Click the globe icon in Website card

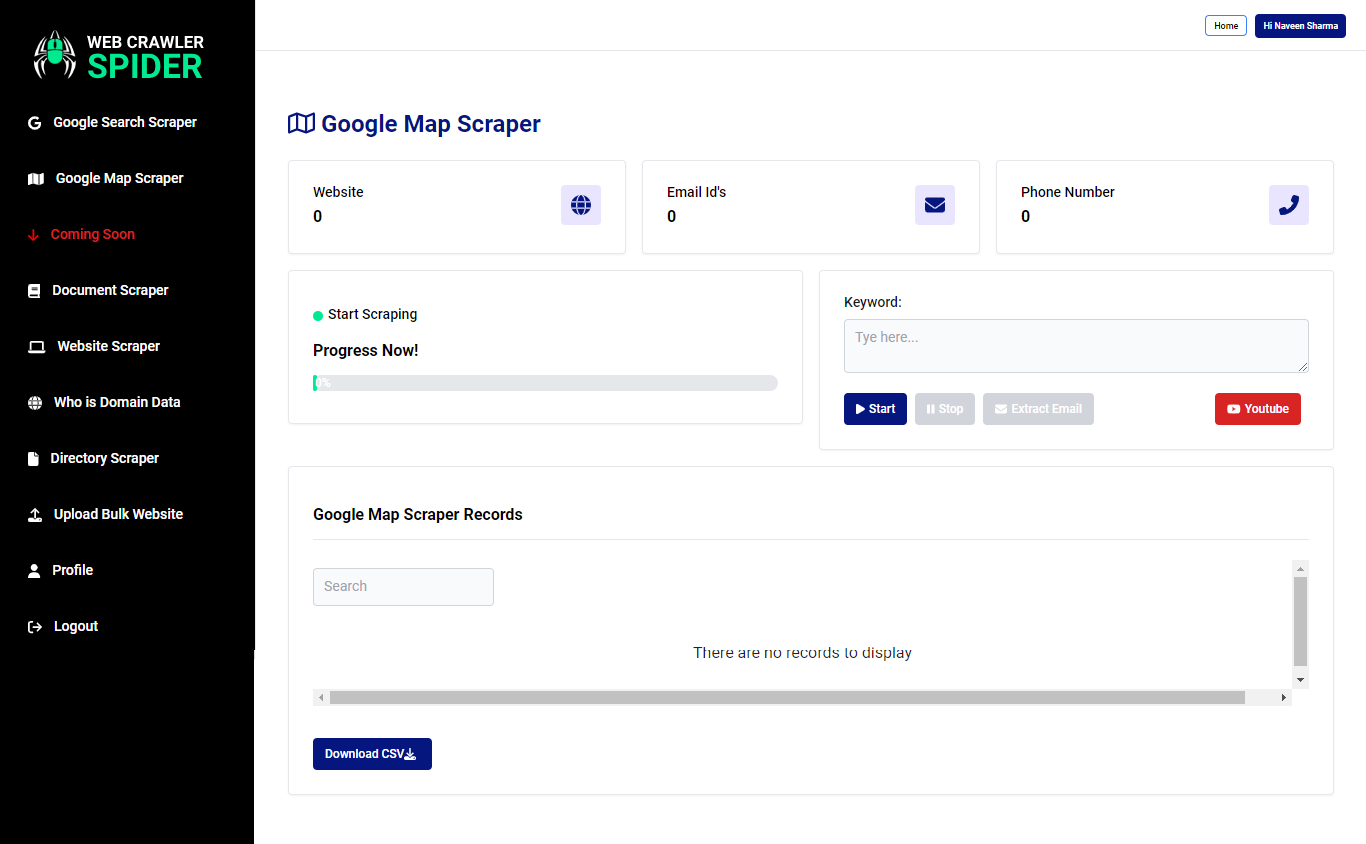[581, 205]
